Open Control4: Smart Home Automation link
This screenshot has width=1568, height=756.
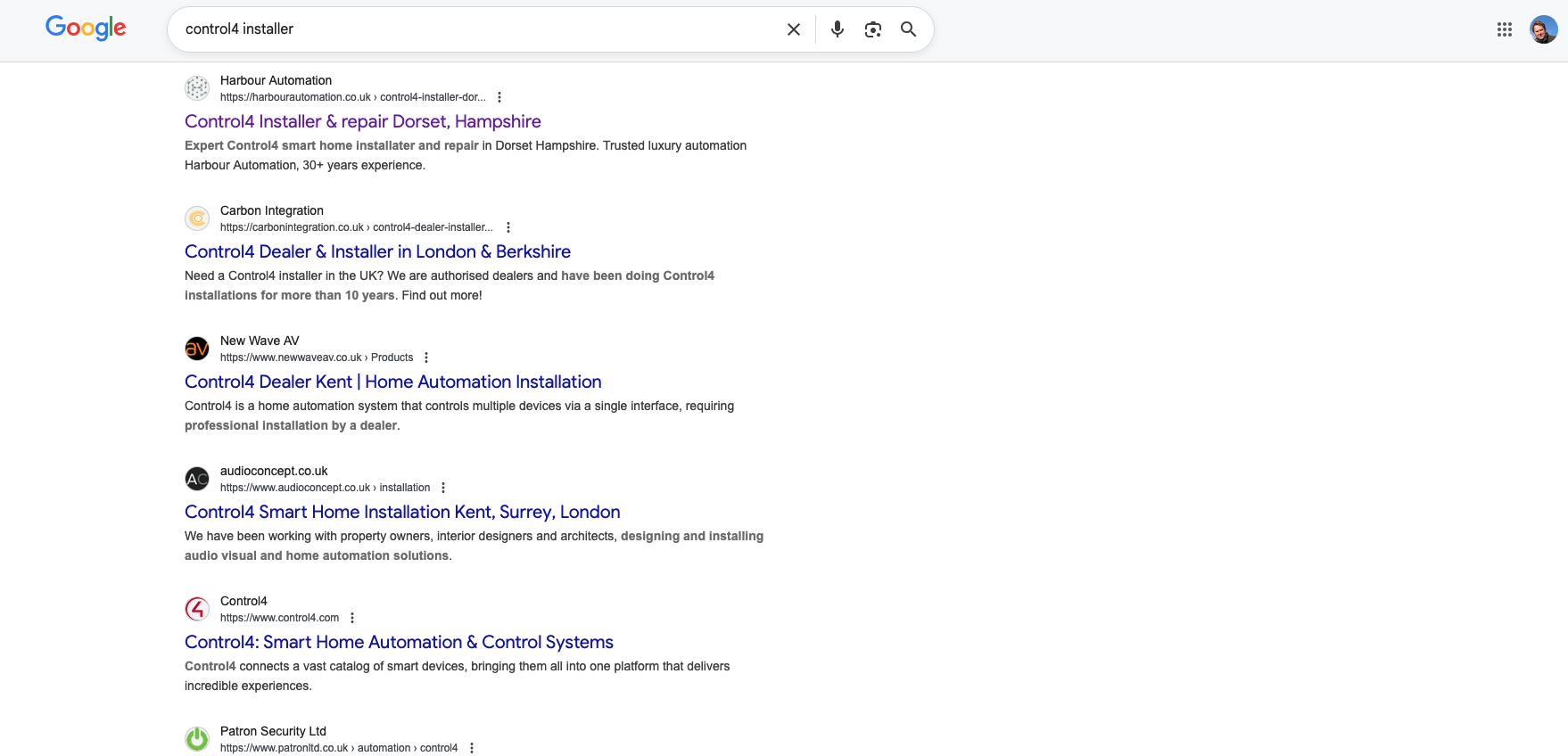coord(399,642)
